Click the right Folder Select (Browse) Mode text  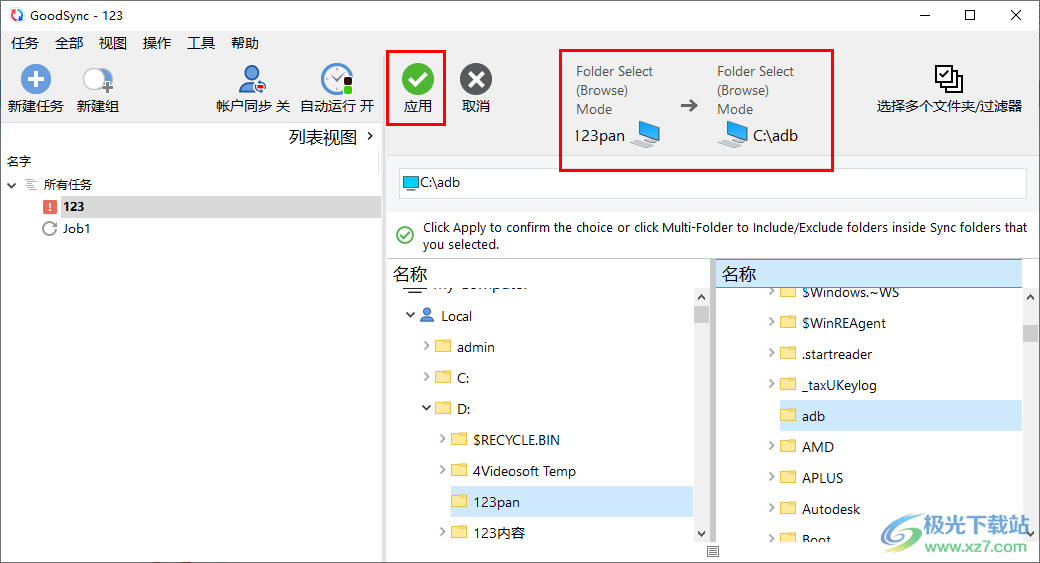[755, 90]
